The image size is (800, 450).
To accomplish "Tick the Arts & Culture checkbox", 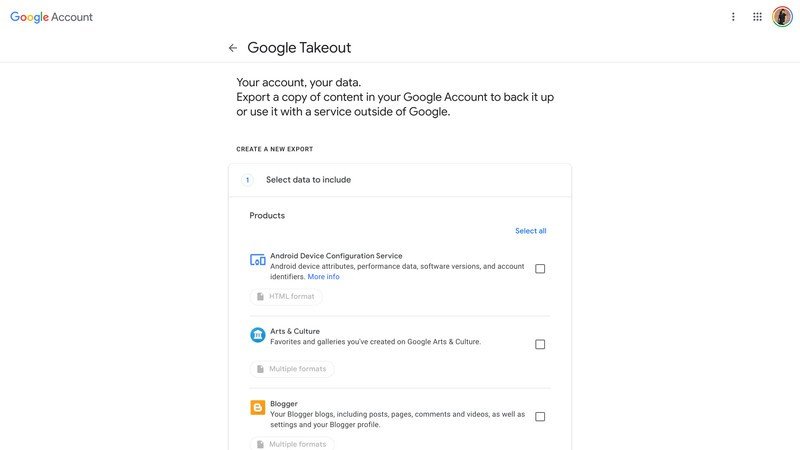I will point(540,344).
